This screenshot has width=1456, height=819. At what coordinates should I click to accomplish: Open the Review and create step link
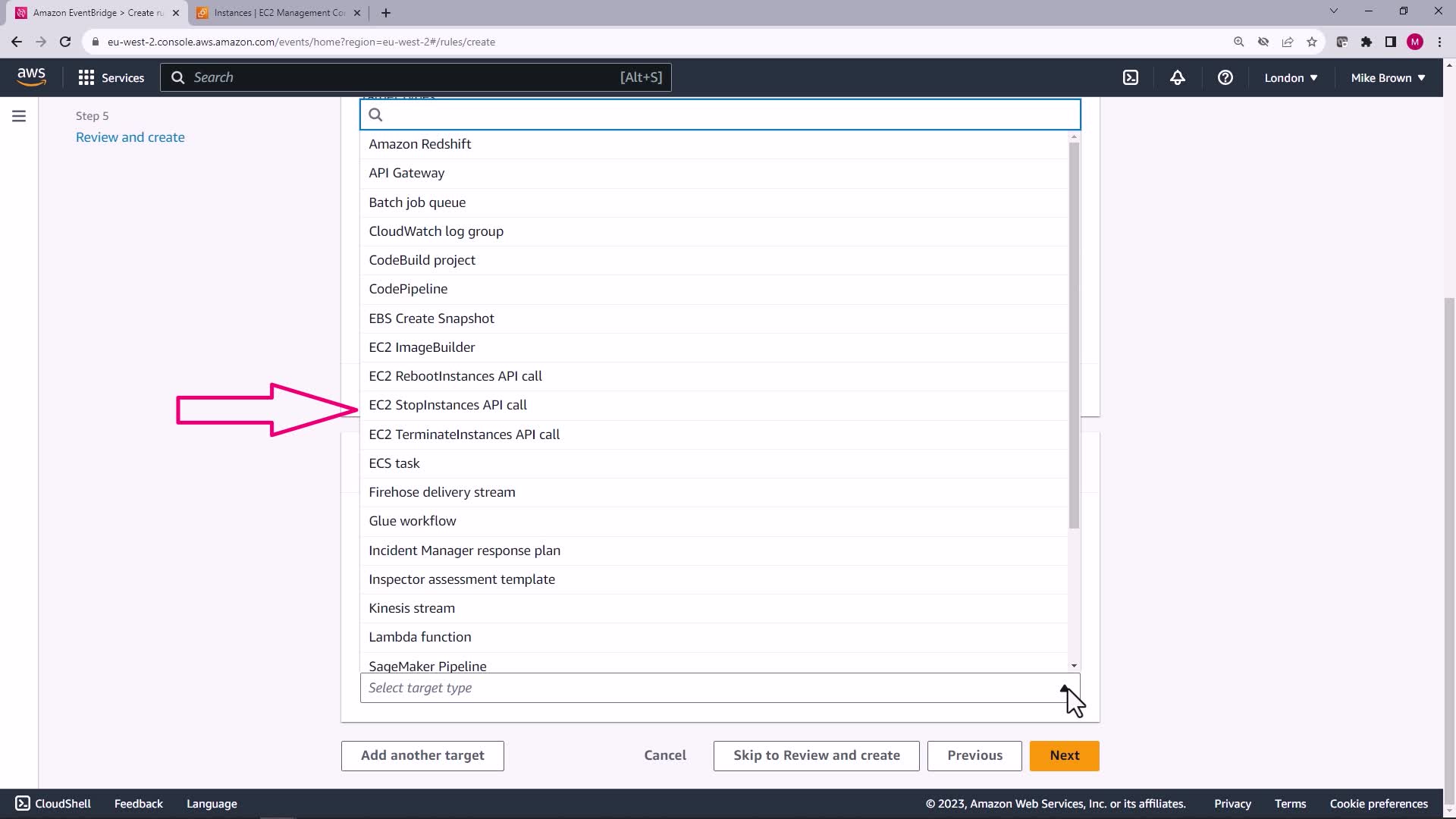click(x=130, y=137)
